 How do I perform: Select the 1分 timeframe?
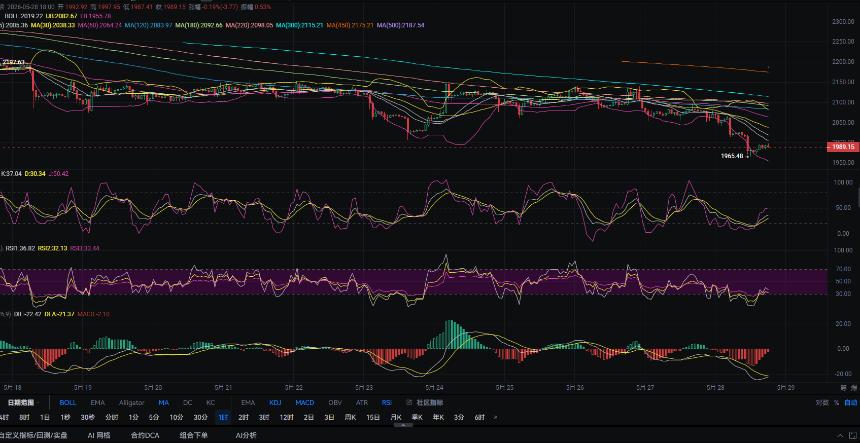(x=133, y=417)
